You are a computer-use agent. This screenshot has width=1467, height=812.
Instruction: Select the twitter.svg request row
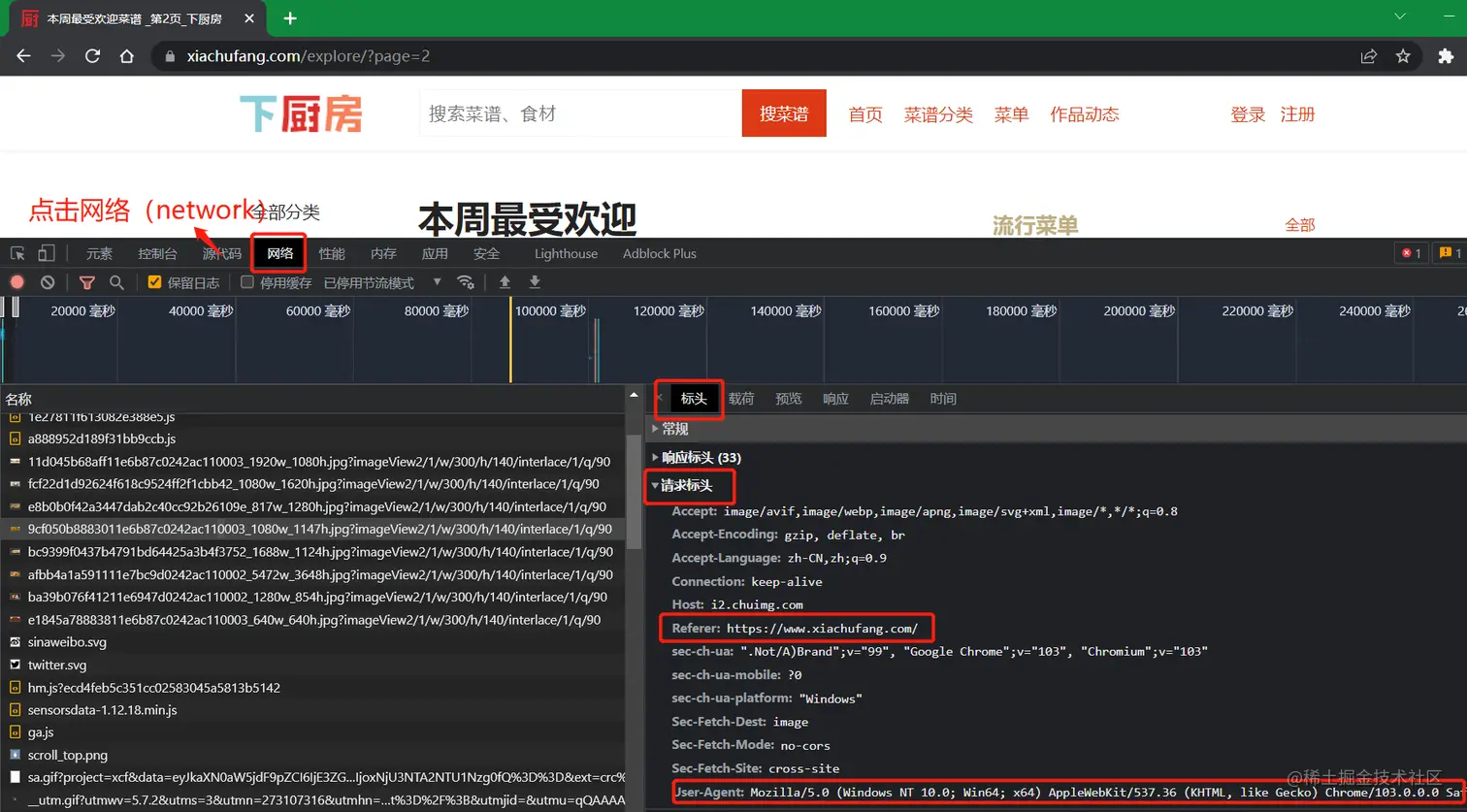(x=313, y=665)
